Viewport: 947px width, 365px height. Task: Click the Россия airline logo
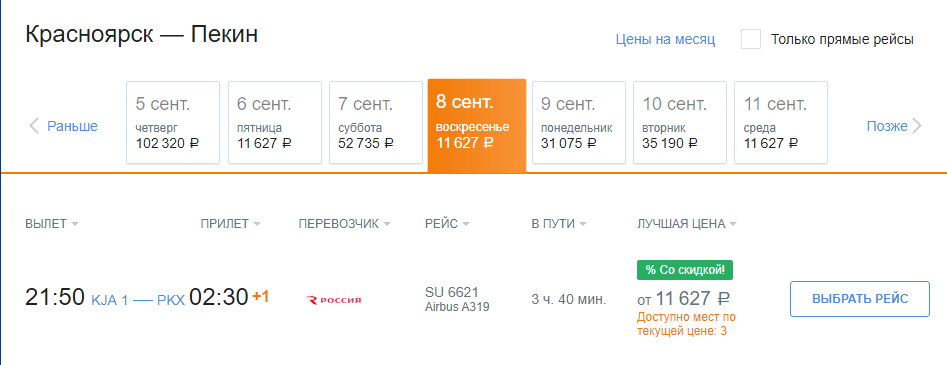click(334, 299)
